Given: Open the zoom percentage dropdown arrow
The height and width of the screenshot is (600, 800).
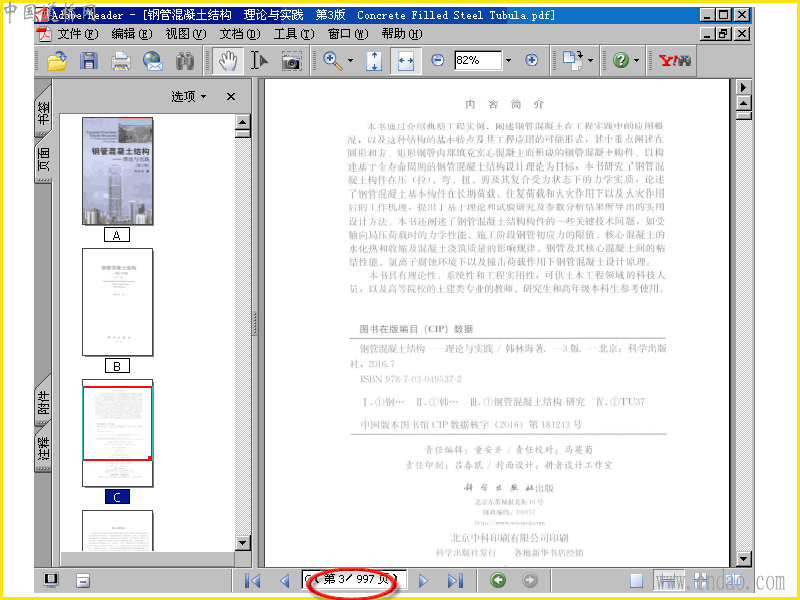Looking at the screenshot, I should [508, 61].
